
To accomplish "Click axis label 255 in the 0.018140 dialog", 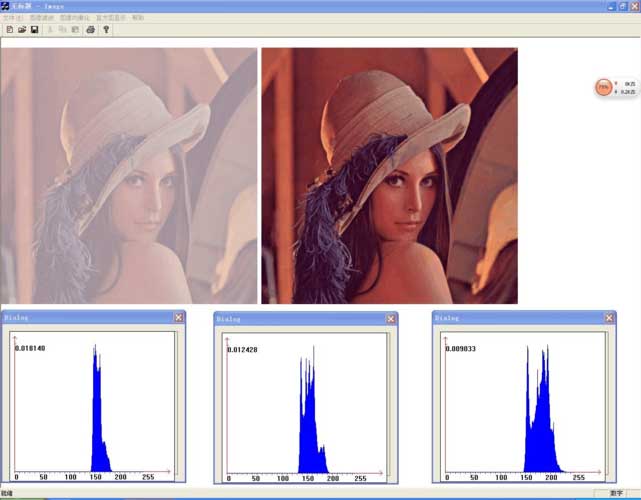I will coord(148,477).
